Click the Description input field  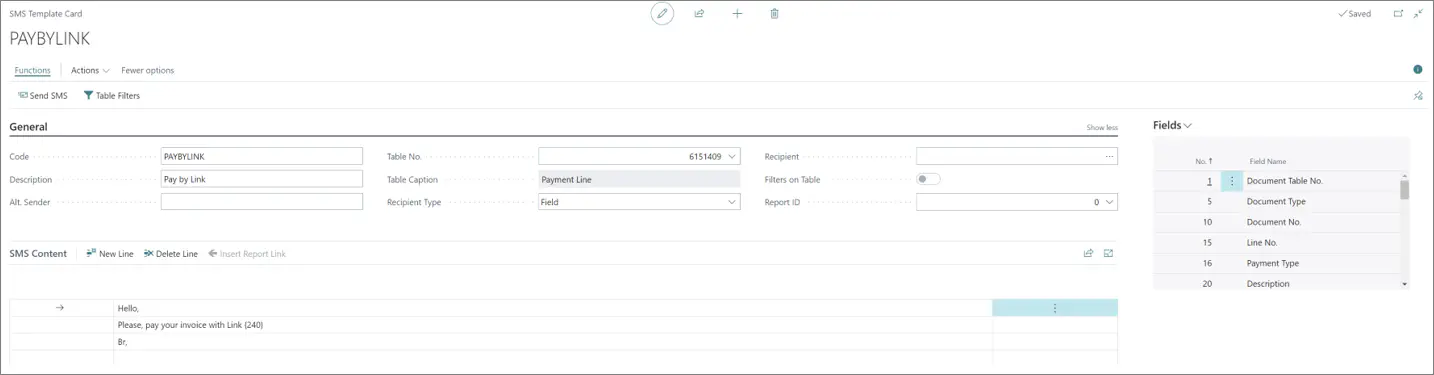coord(261,179)
